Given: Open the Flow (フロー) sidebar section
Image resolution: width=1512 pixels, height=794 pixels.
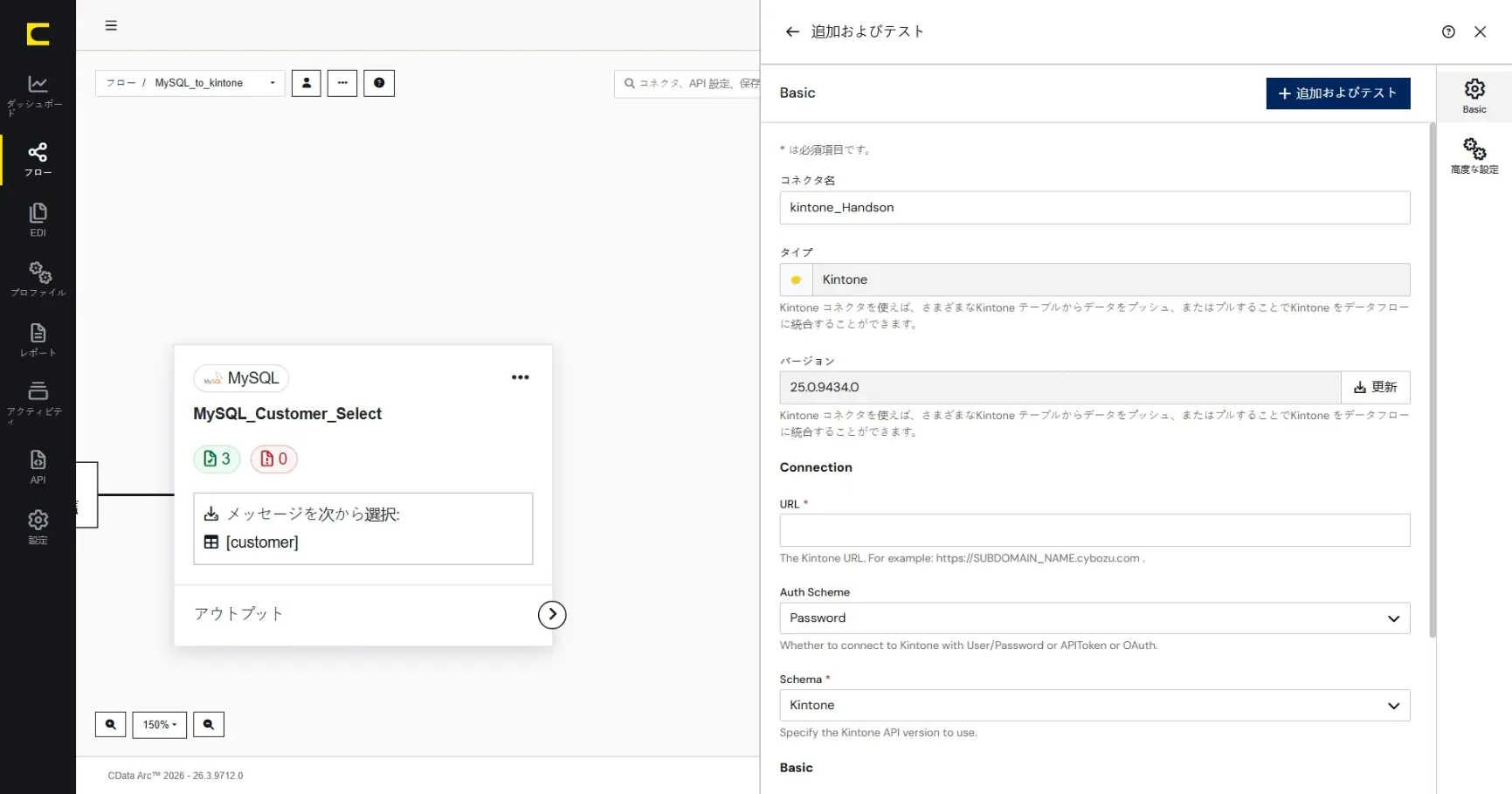Looking at the screenshot, I should click(38, 159).
